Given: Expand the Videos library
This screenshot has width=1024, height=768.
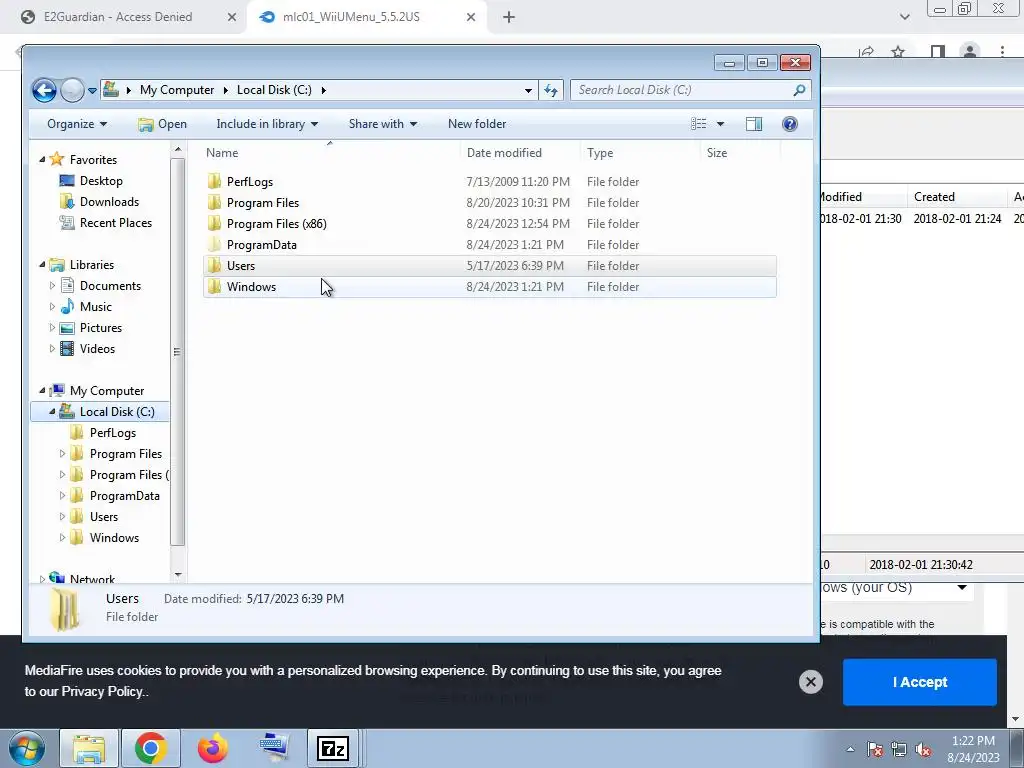Looking at the screenshot, I should (52, 349).
